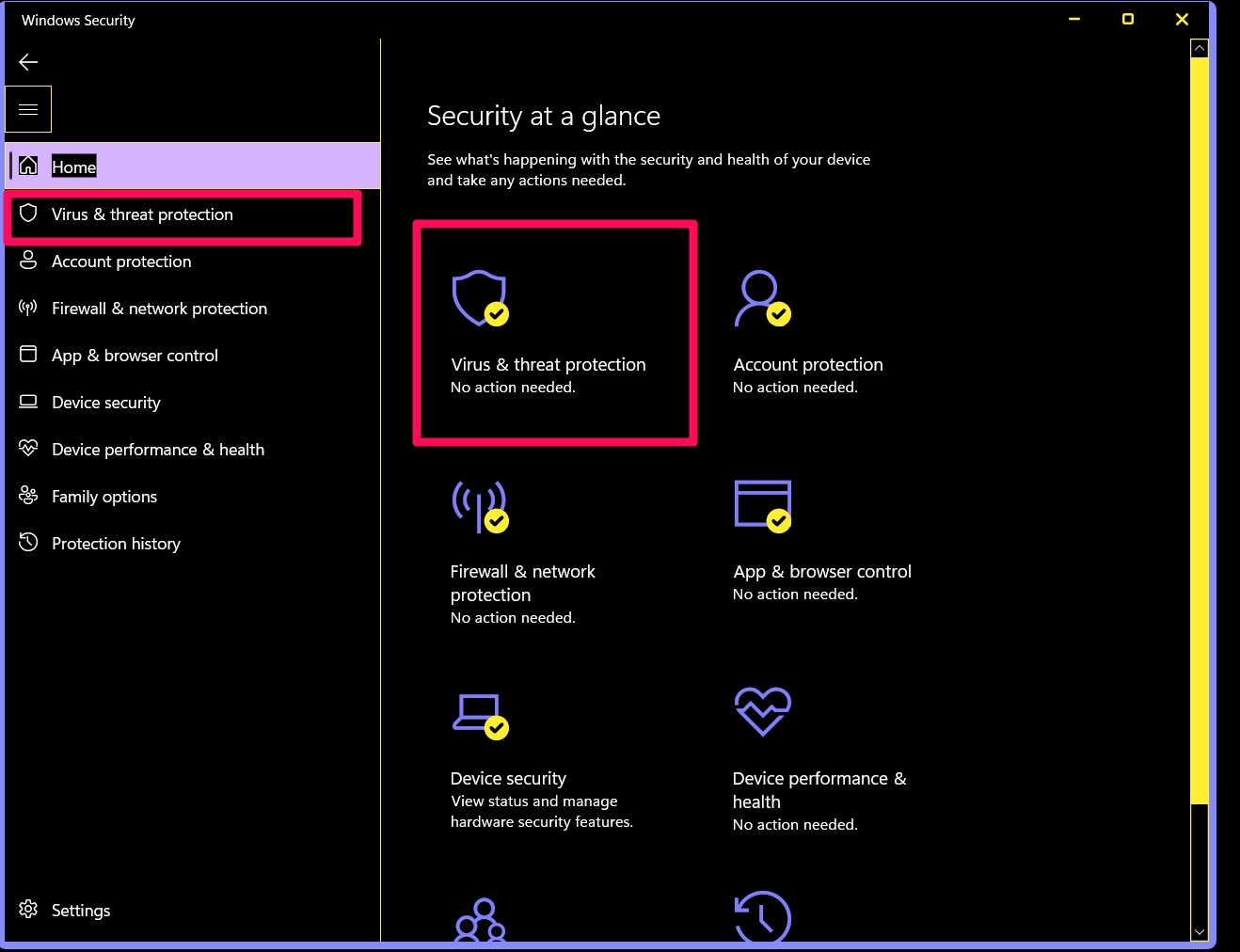Screen dimensions: 1240x952
Task: Click the heart icon for Device performance & health in sidebar
Action: tap(28, 448)
